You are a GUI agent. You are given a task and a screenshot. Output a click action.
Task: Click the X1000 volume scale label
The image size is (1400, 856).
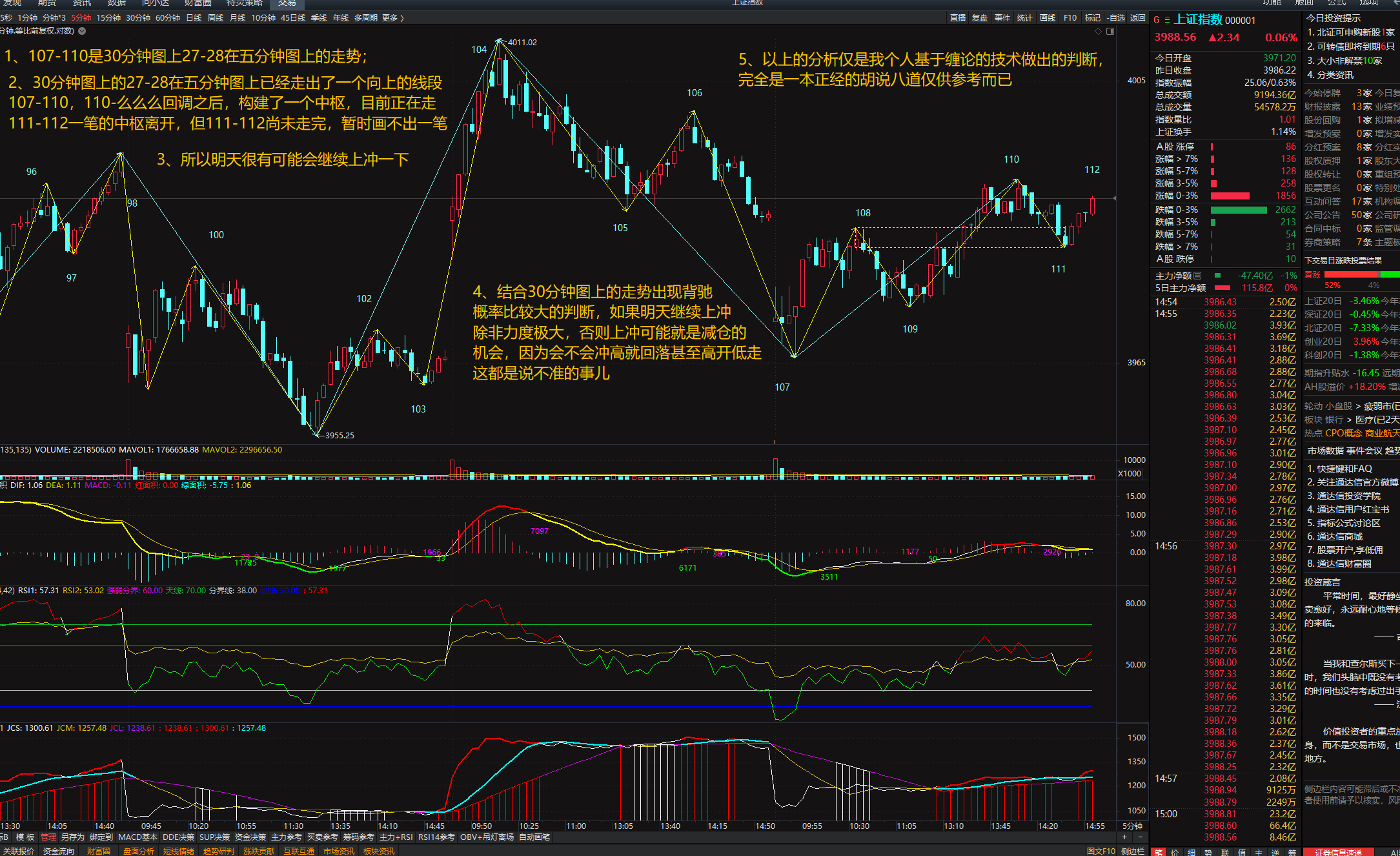coord(1130,474)
